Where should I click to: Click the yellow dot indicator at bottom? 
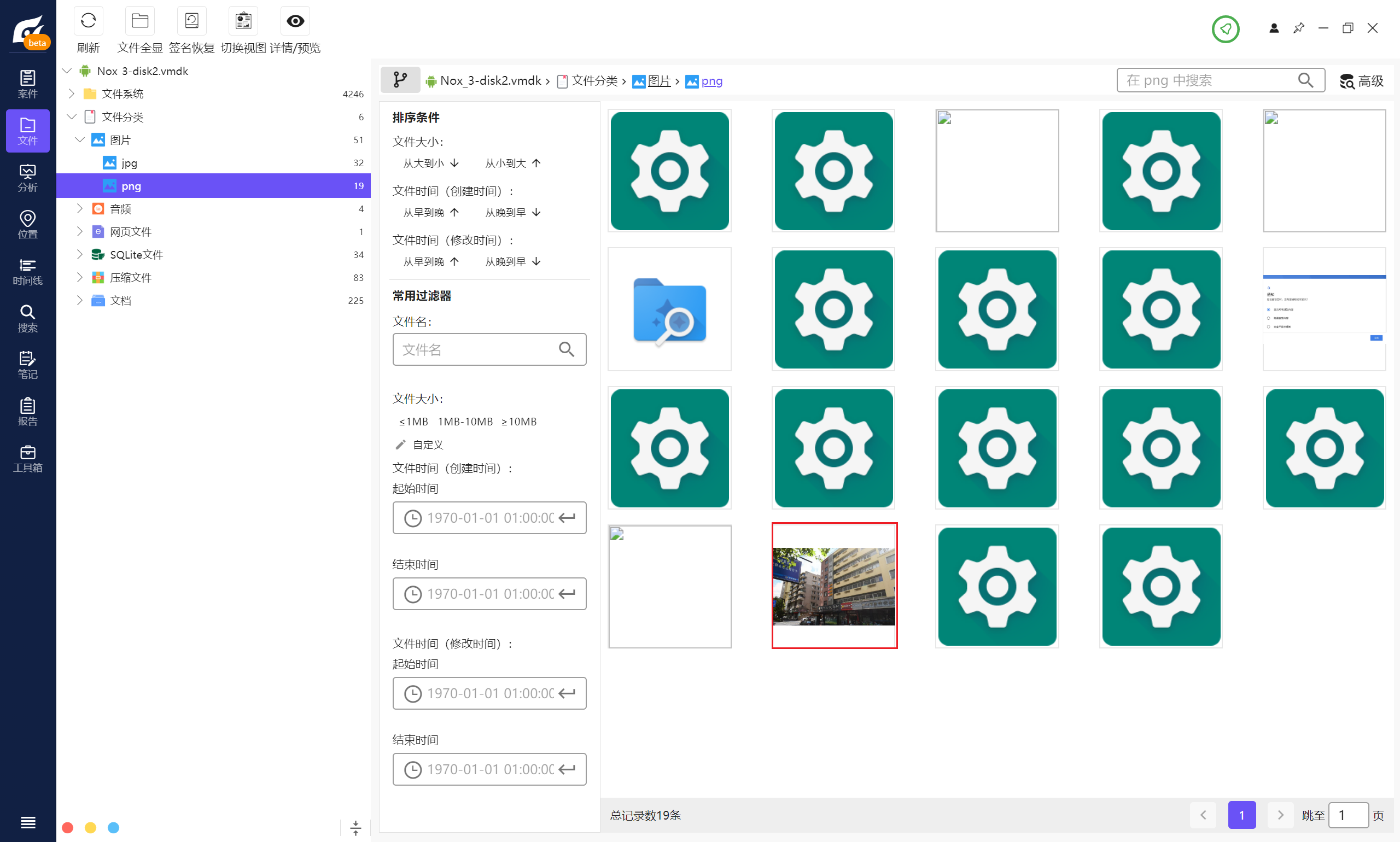pos(90,828)
